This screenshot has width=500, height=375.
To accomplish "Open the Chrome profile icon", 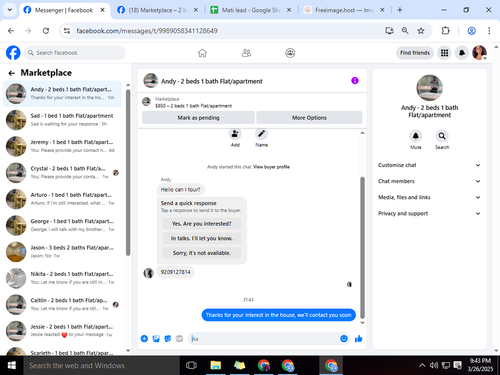I will click(471, 31).
